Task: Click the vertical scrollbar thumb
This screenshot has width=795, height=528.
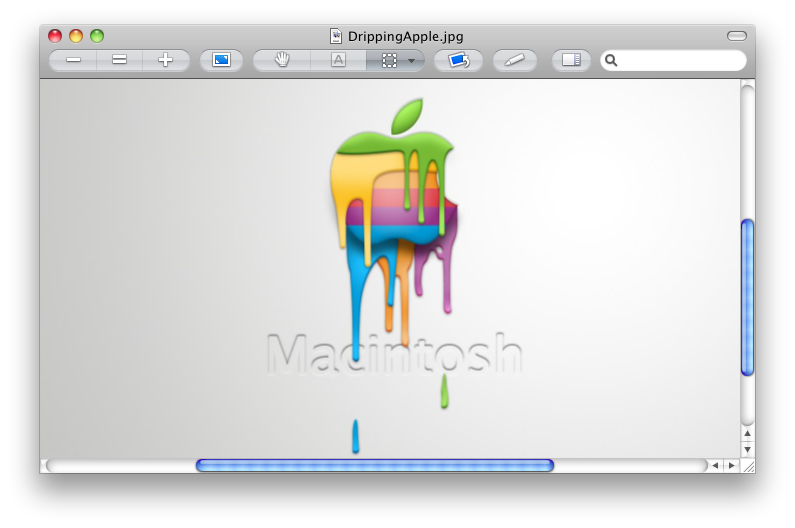Action: pos(747,297)
